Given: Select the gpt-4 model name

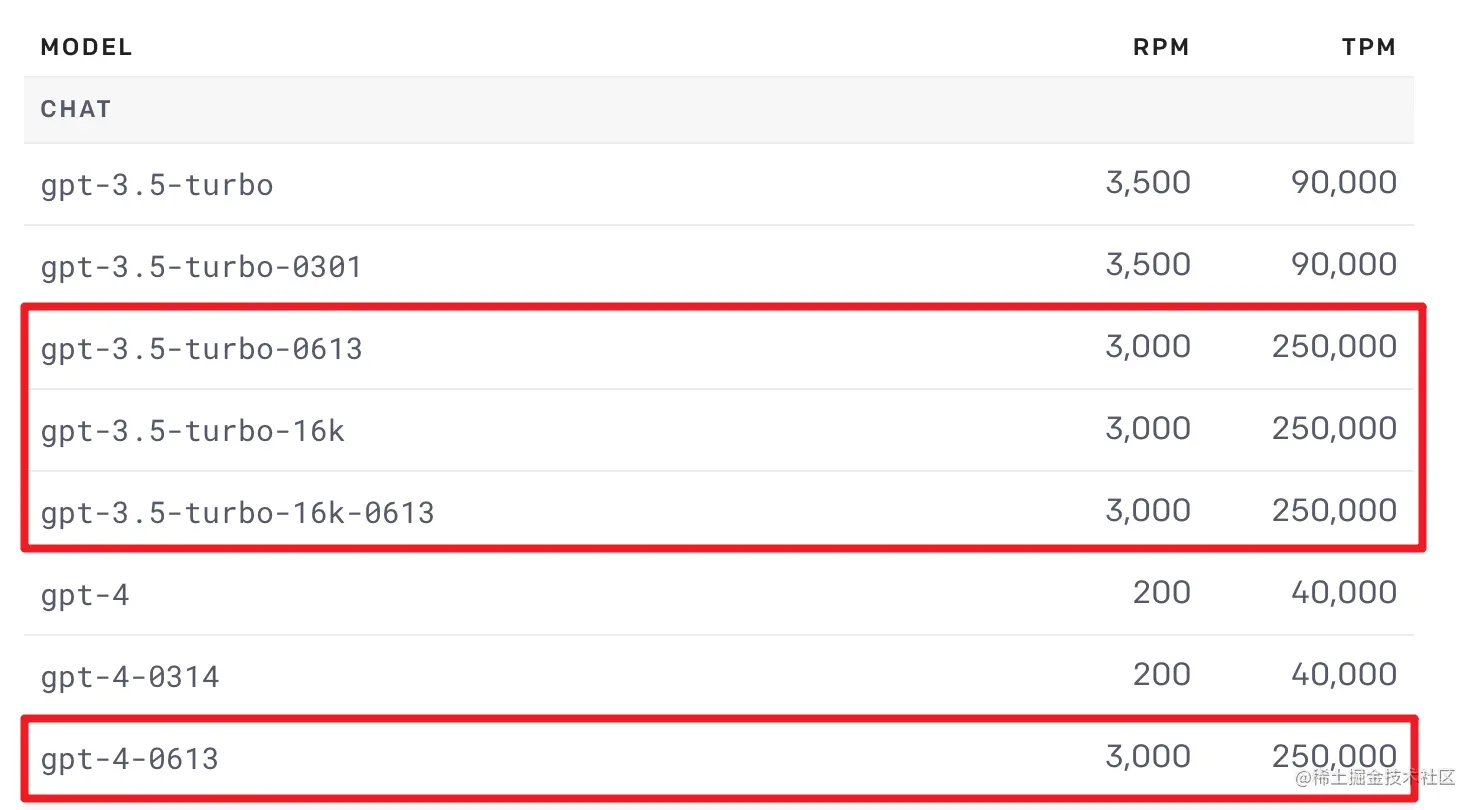Looking at the screenshot, I should pos(85,595).
